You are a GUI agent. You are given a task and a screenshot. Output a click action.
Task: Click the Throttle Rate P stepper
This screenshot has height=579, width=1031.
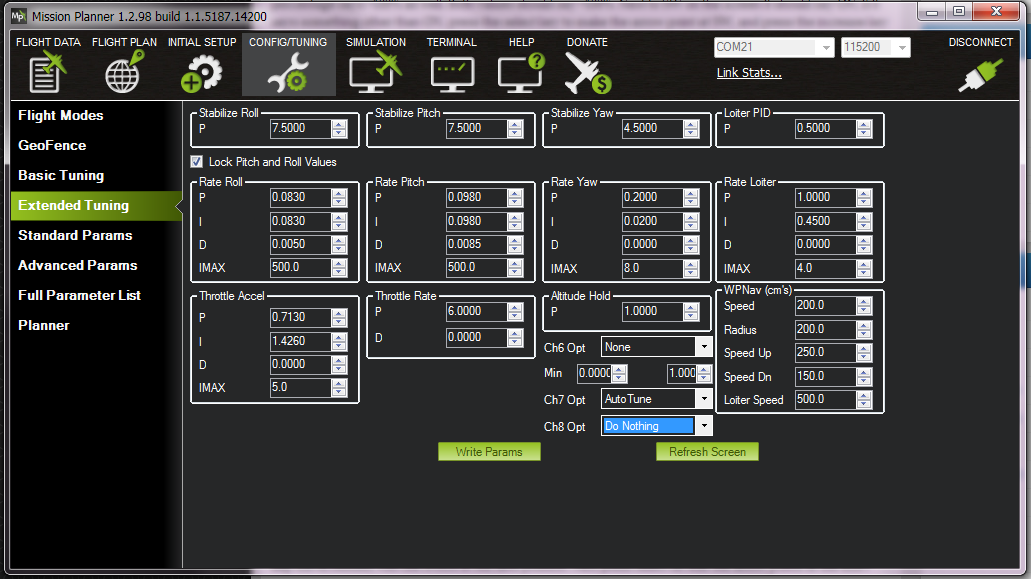tap(515, 312)
